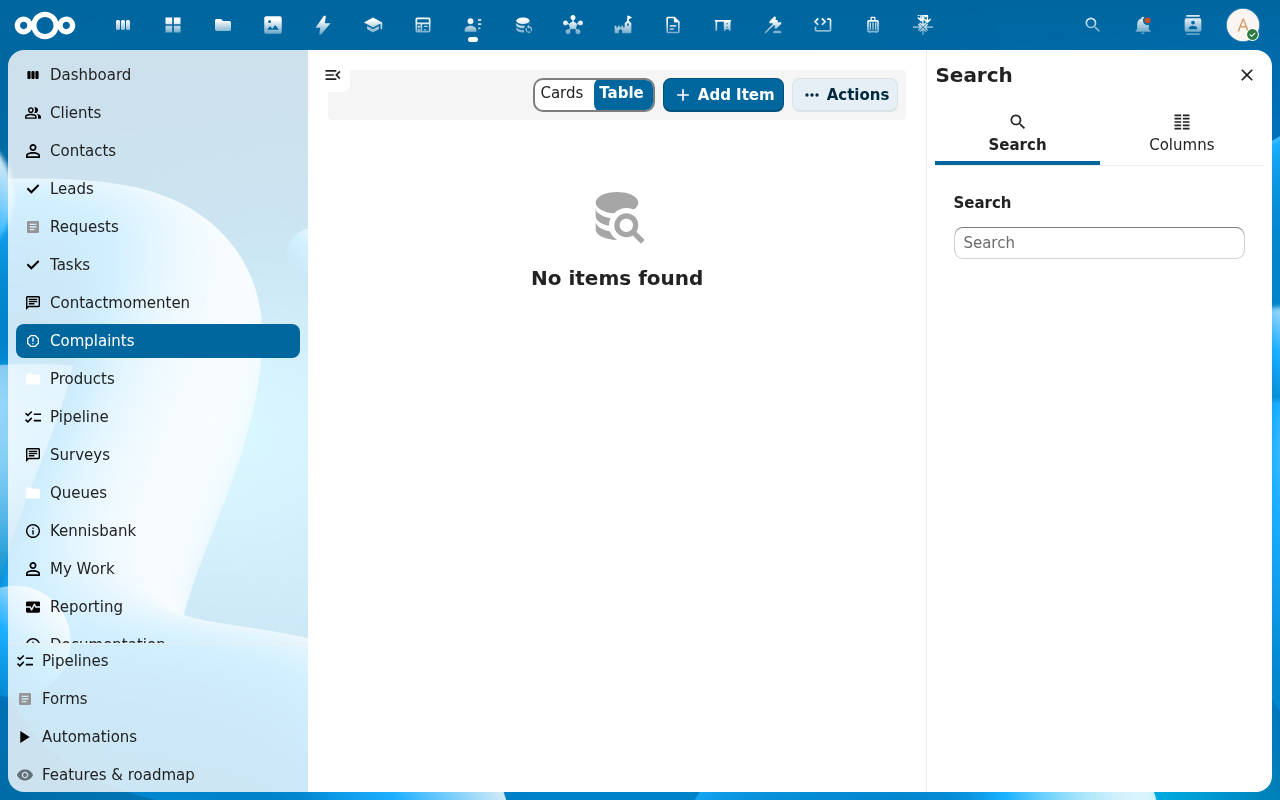This screenshot has height=800, width=1280.
Task: Open Forms settings entry
Action: [x=158, y=699]
